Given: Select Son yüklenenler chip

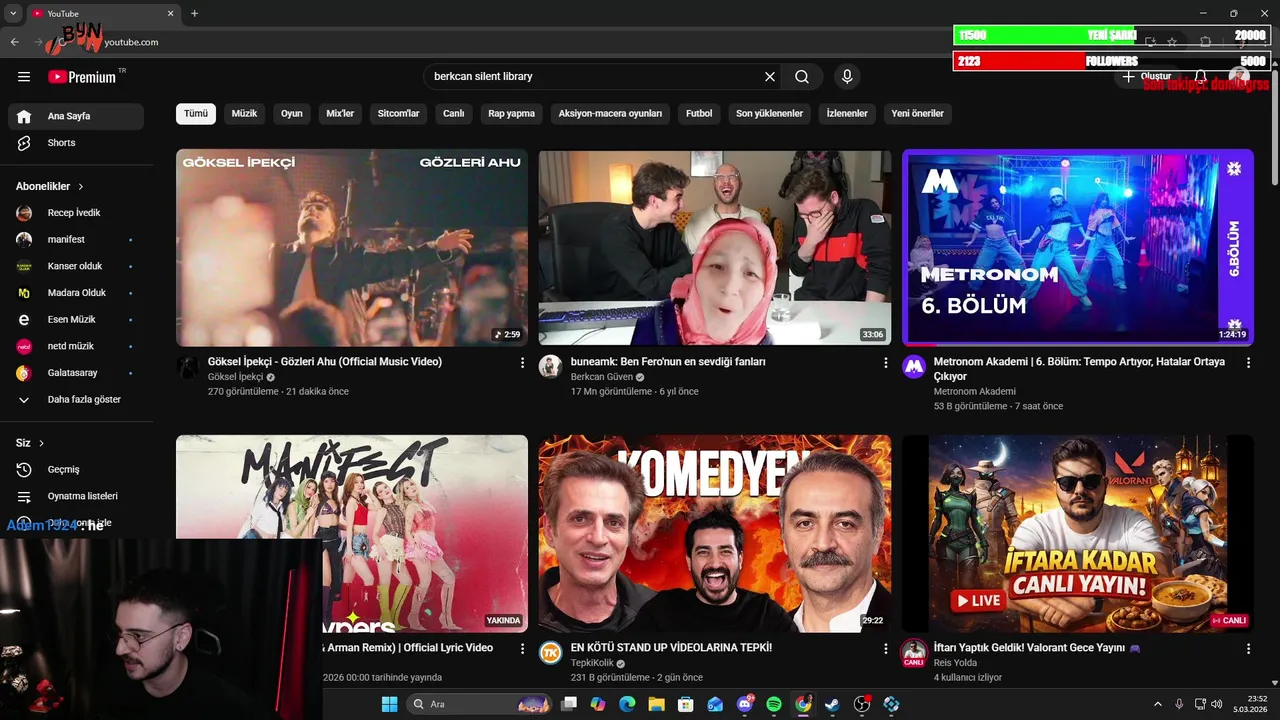Looking at the screenshot, I should pyautogui.click(x=769, y=114).
